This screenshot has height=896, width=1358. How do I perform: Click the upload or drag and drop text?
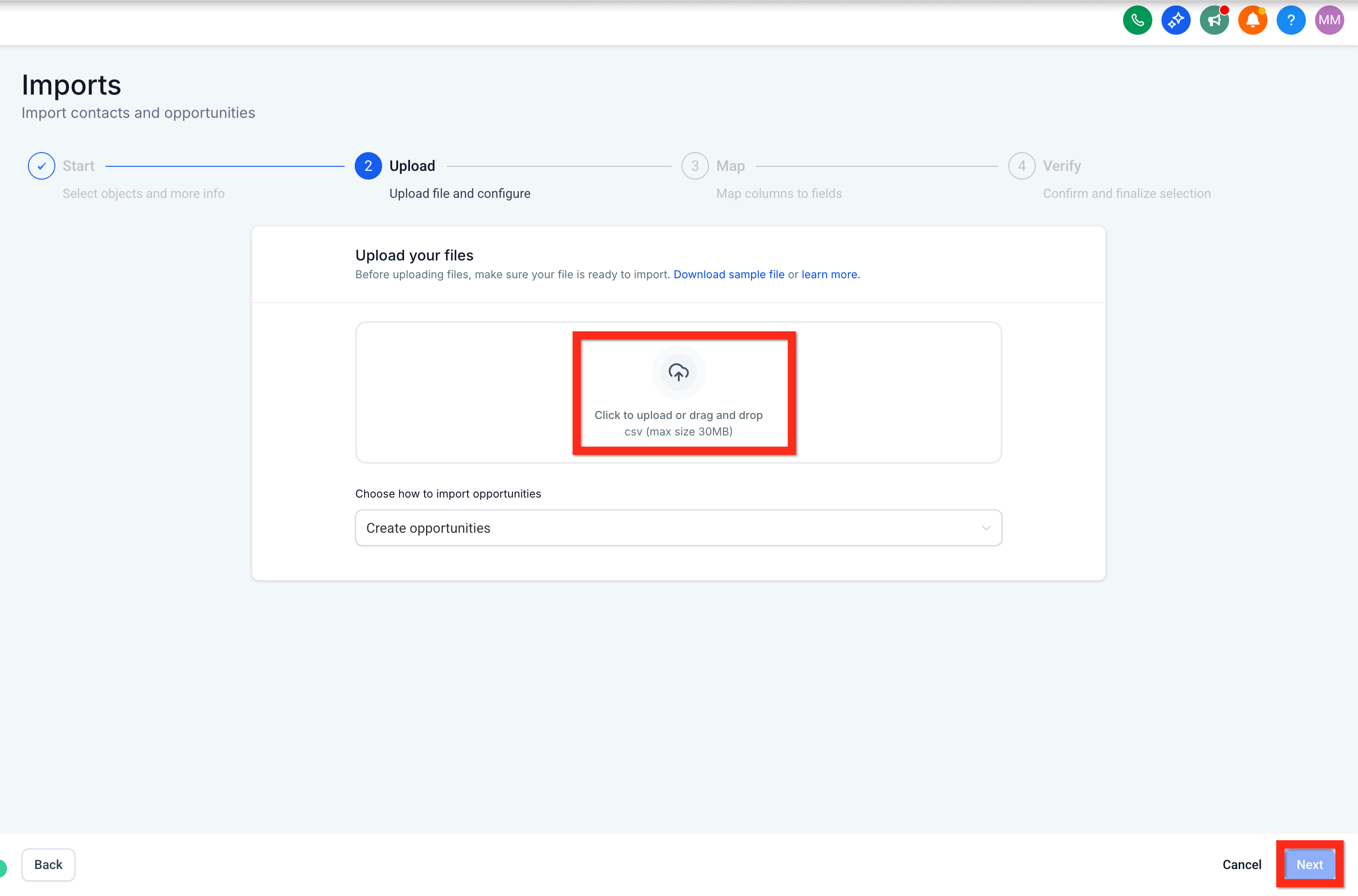678,415
